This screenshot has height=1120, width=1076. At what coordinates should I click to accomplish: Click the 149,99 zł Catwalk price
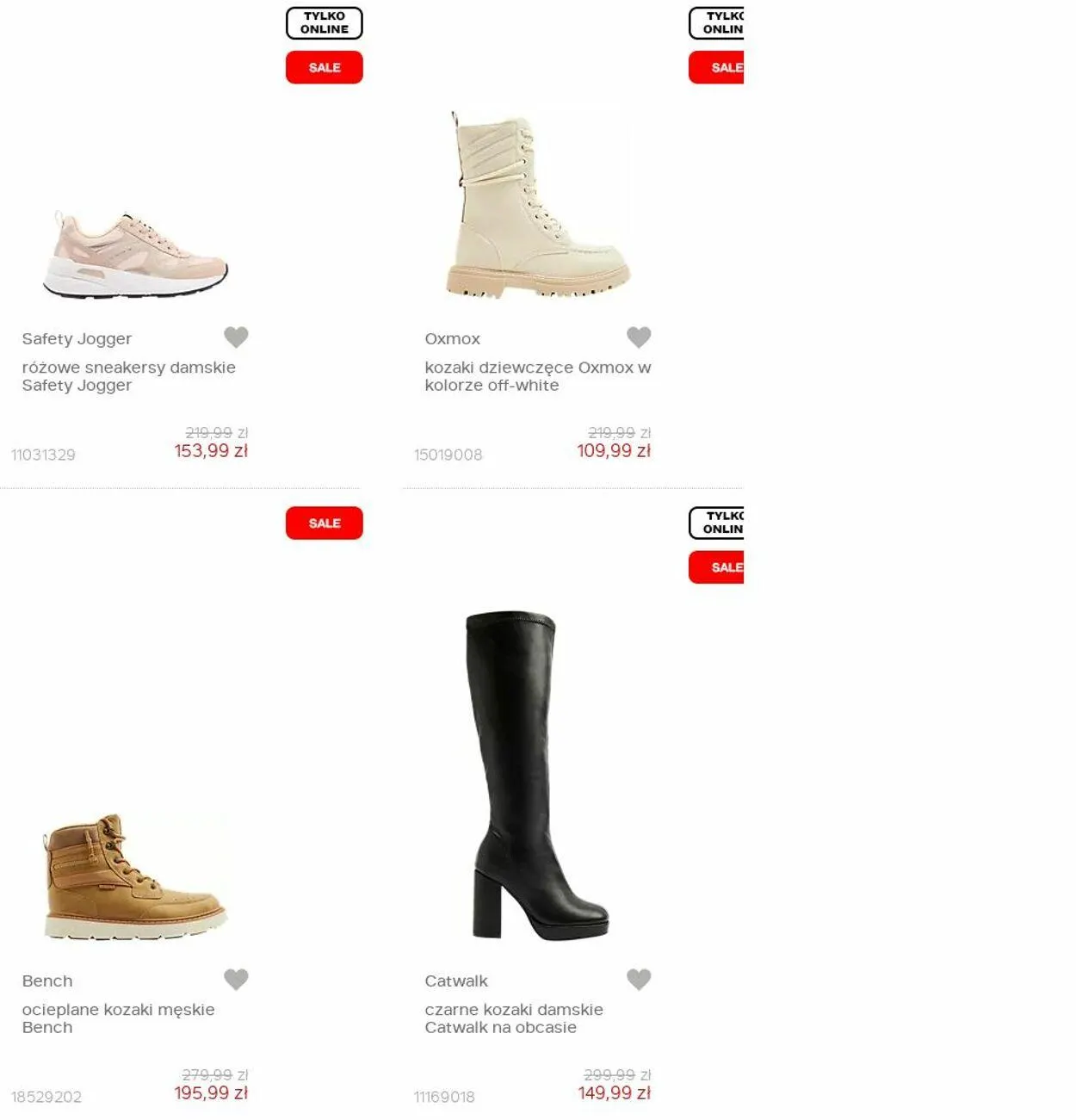[614, 1093]
